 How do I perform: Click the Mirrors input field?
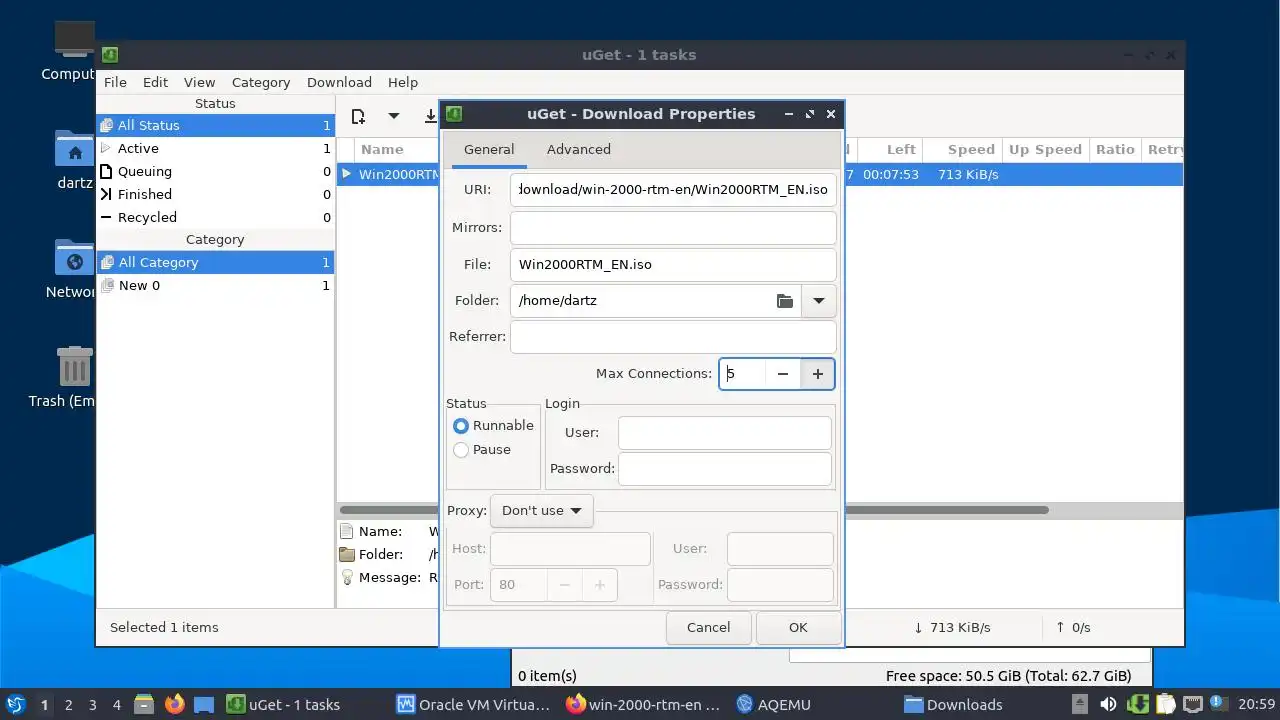pos(673,228)
